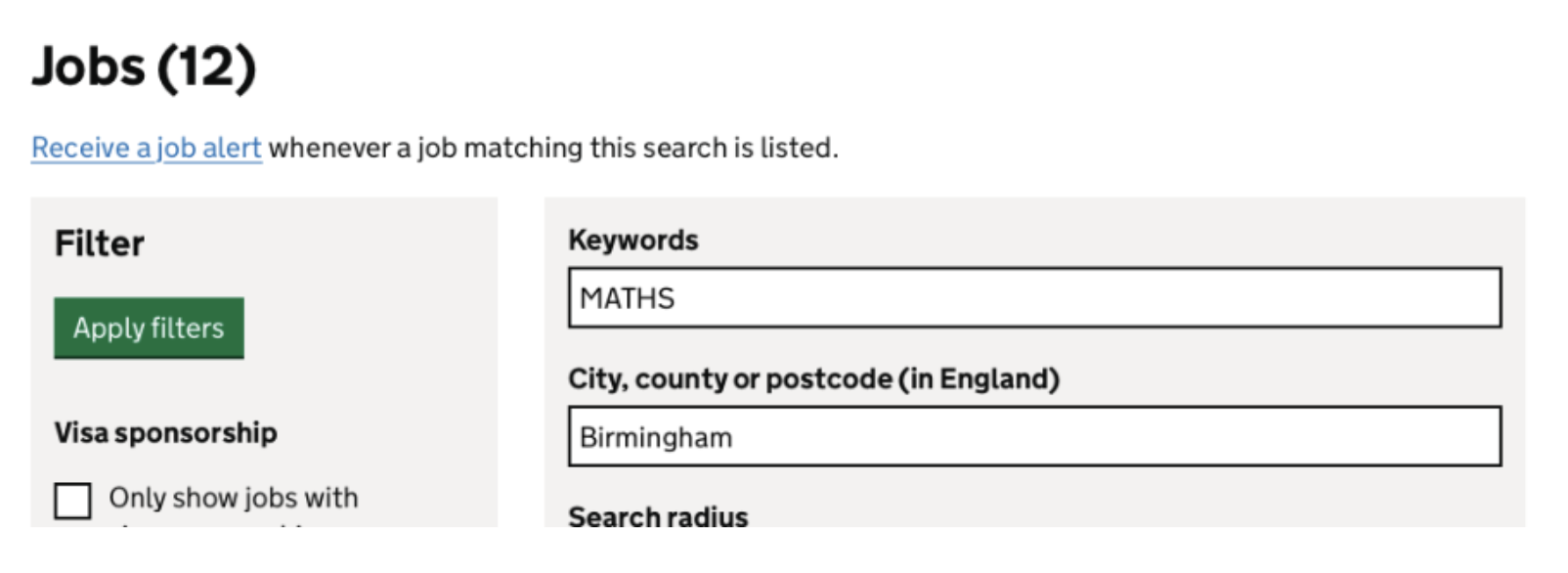Click the Visa sponsorship section heading
Screen dimensions: 1568x573
(165, 432)
